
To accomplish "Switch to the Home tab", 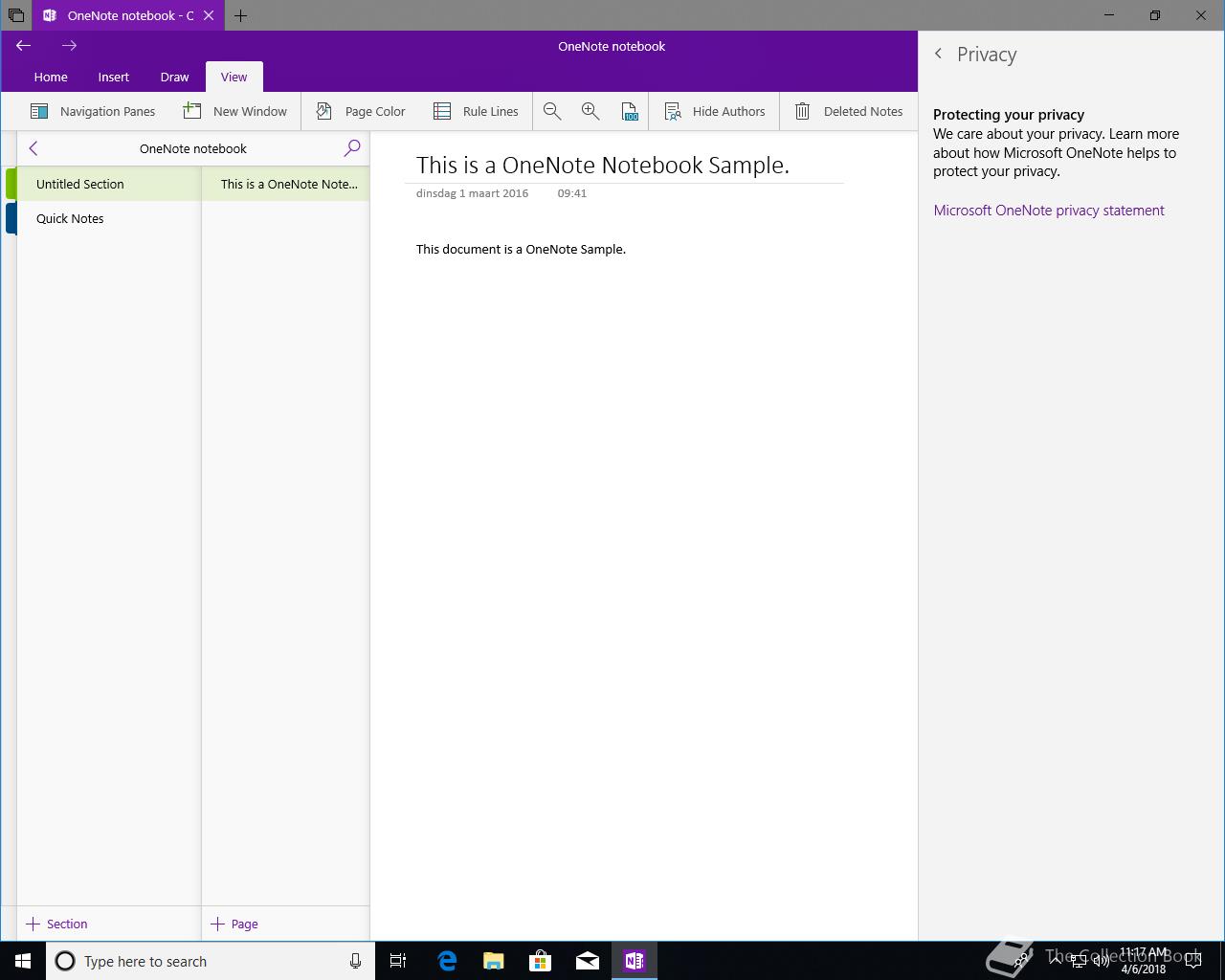I will coord(51,77).
